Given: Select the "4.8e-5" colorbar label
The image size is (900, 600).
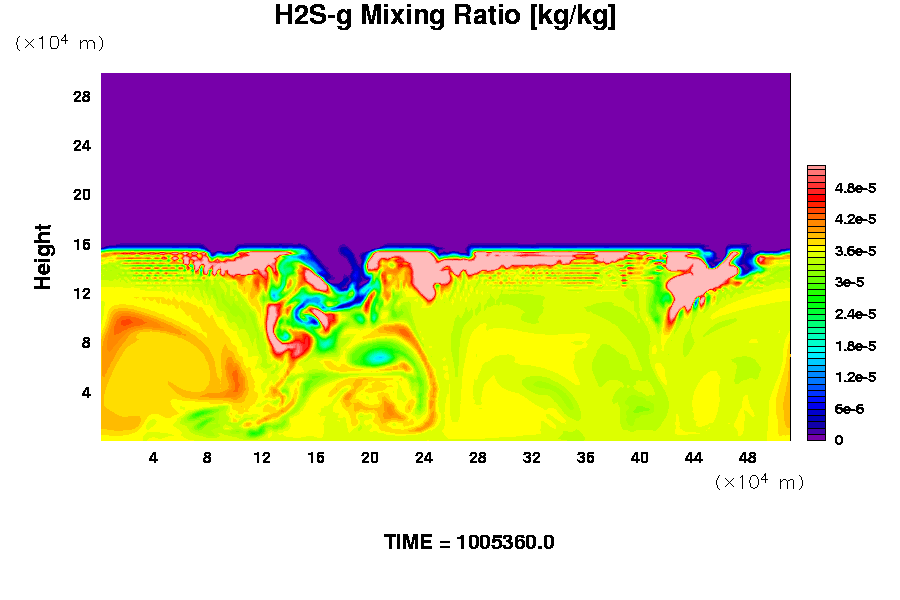Looking at the screenshot, I should point(855,187).
